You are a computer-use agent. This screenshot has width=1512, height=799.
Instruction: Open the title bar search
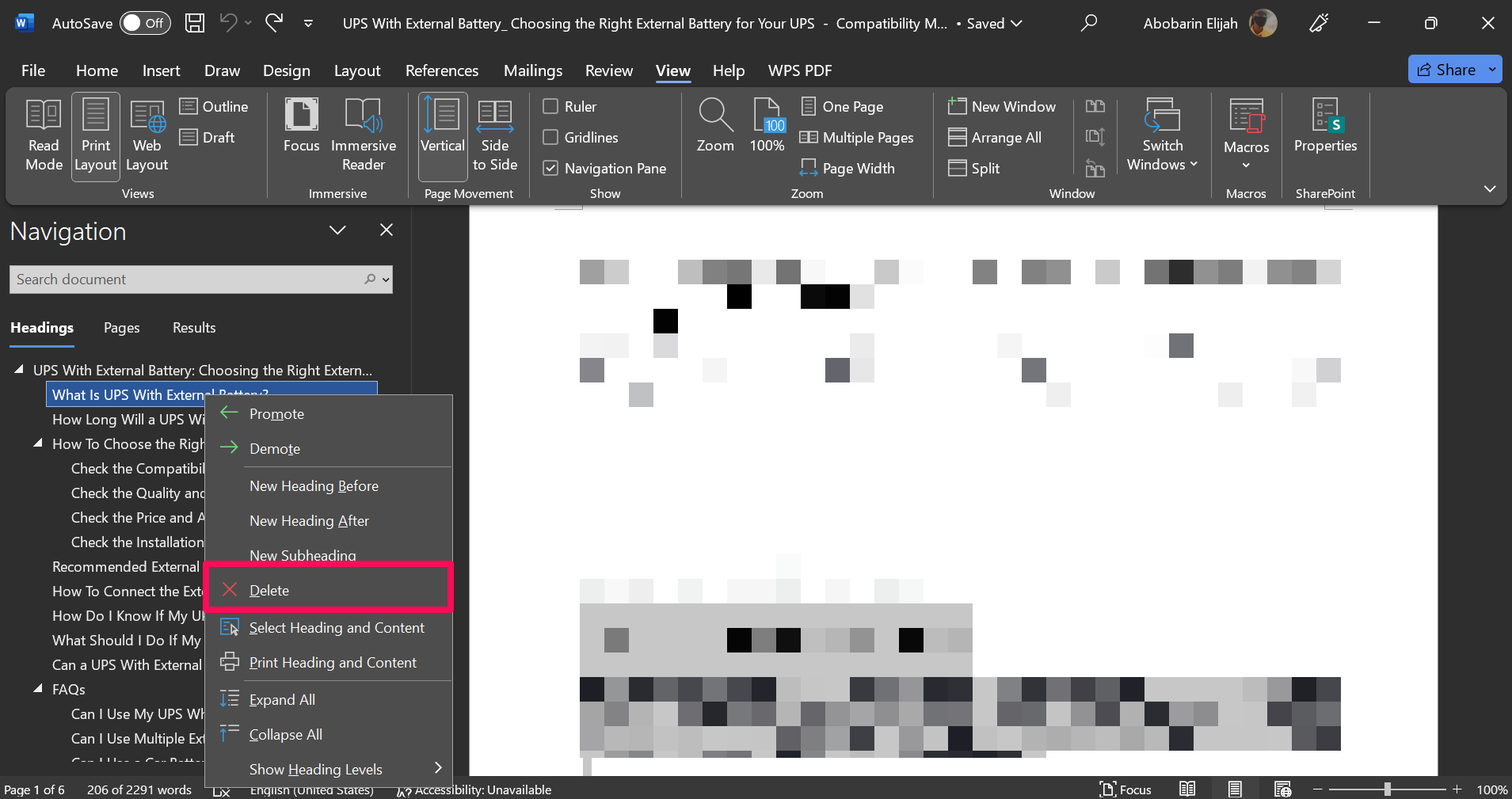pyautogui.click(x=1089, y=23)
